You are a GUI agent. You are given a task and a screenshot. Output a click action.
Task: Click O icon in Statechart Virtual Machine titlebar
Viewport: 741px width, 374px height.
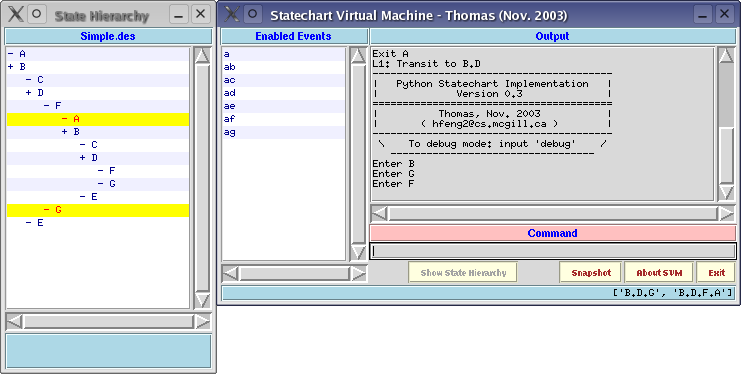coord(252,14)
